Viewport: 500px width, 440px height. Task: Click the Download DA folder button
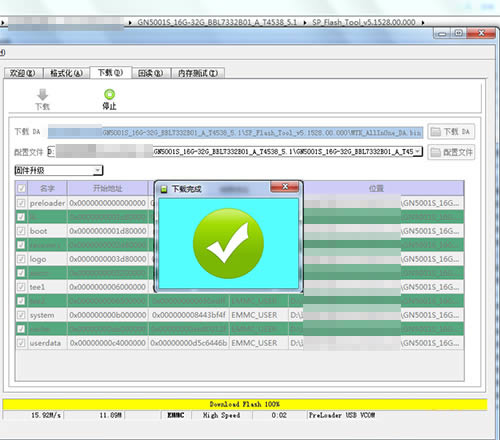click(x=451, y=132)
